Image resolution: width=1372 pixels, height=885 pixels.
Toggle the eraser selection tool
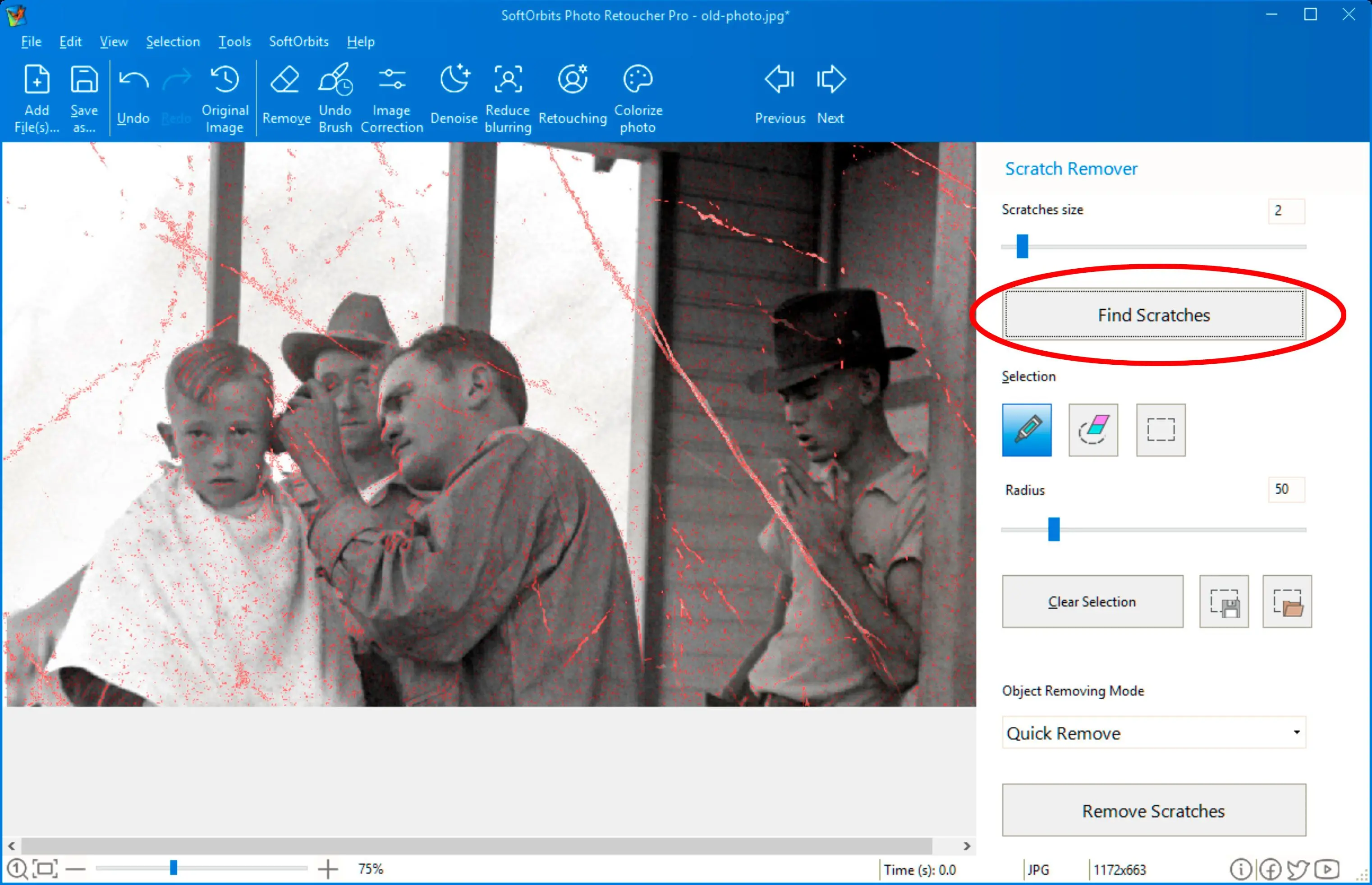click(1093, 430)
